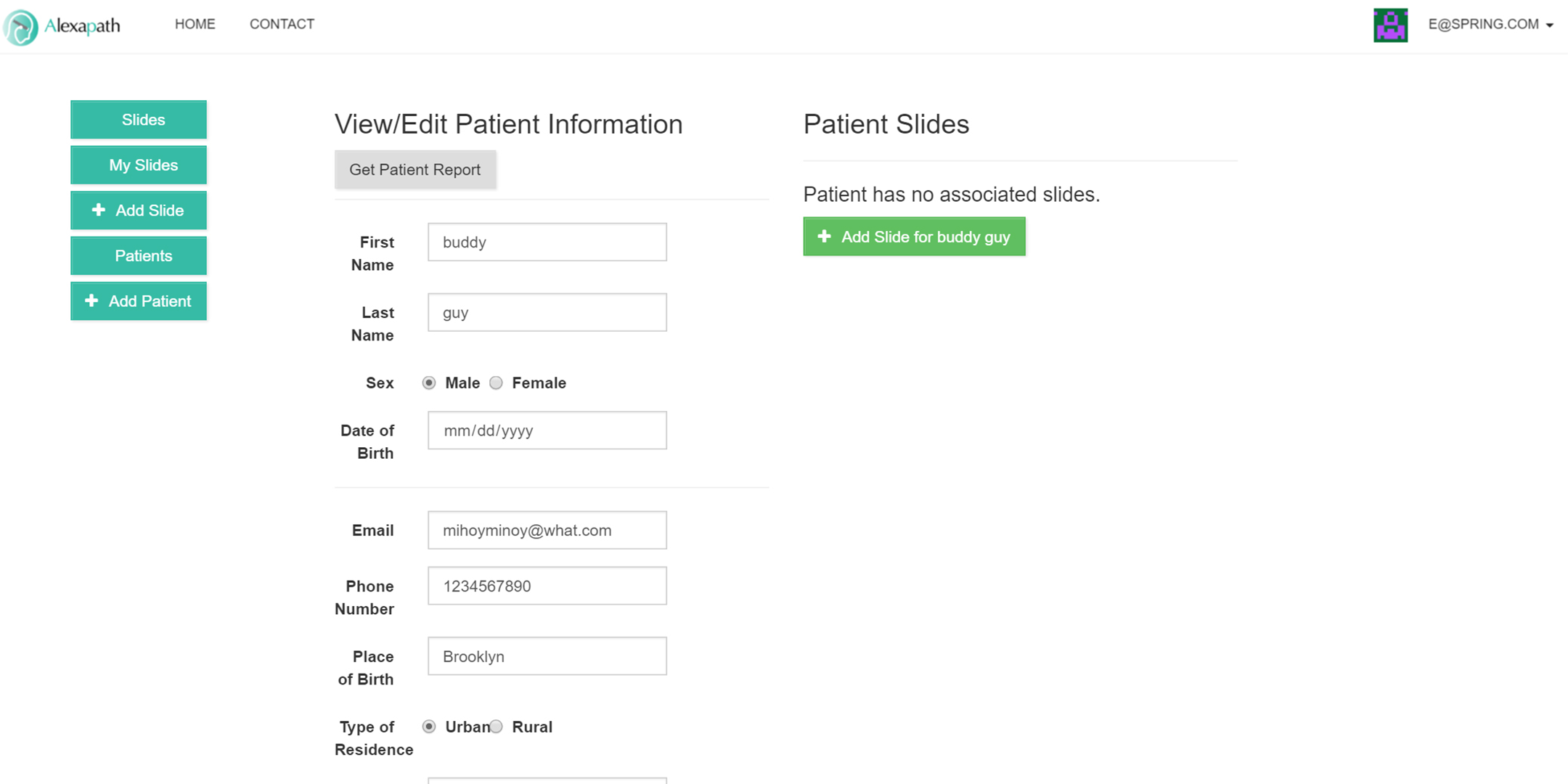The width and height of the screenshot is (1568, 784).
Task: Select the Urban residence radio button
Action: [429, 727]
